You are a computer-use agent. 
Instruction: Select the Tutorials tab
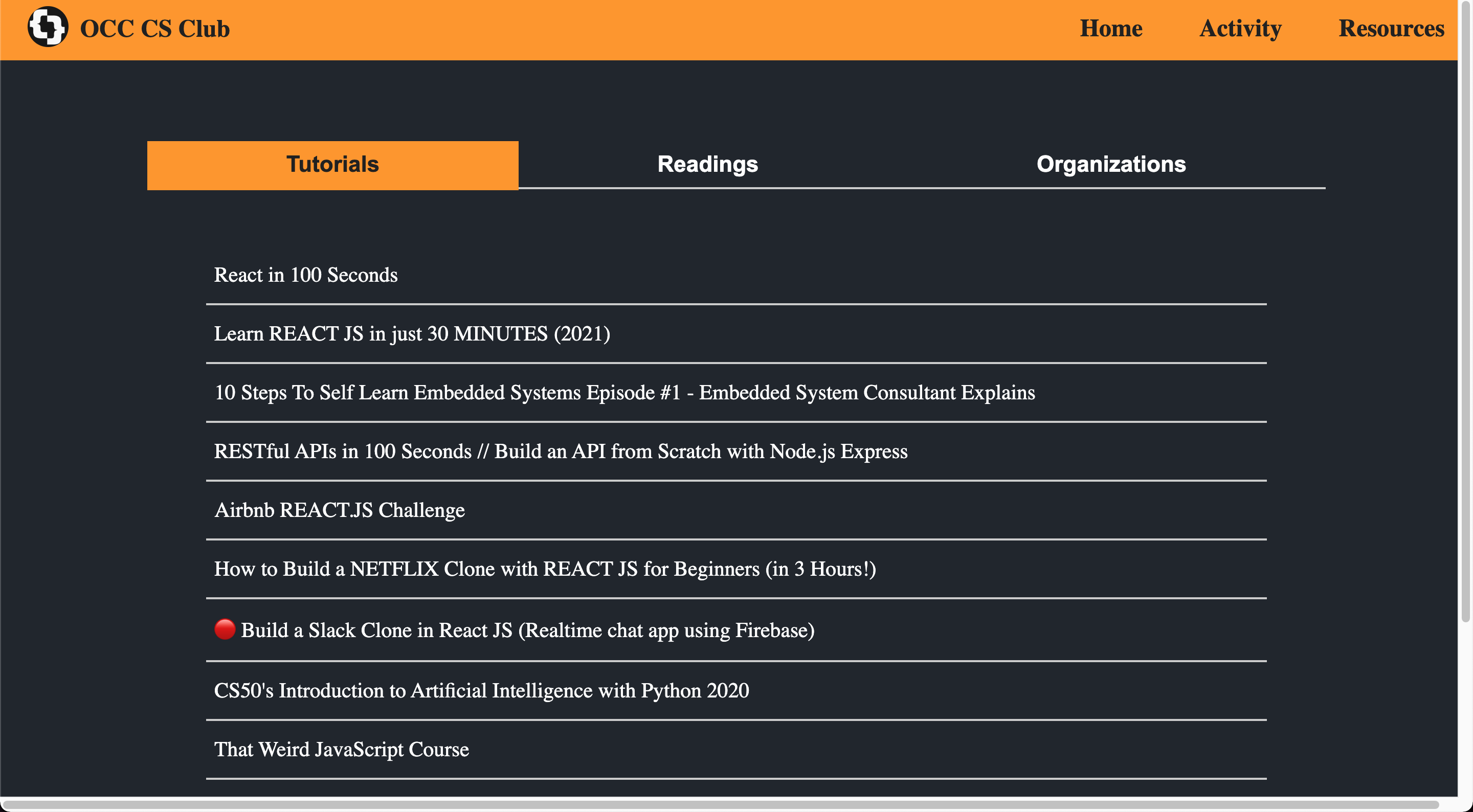coord(332,165)
